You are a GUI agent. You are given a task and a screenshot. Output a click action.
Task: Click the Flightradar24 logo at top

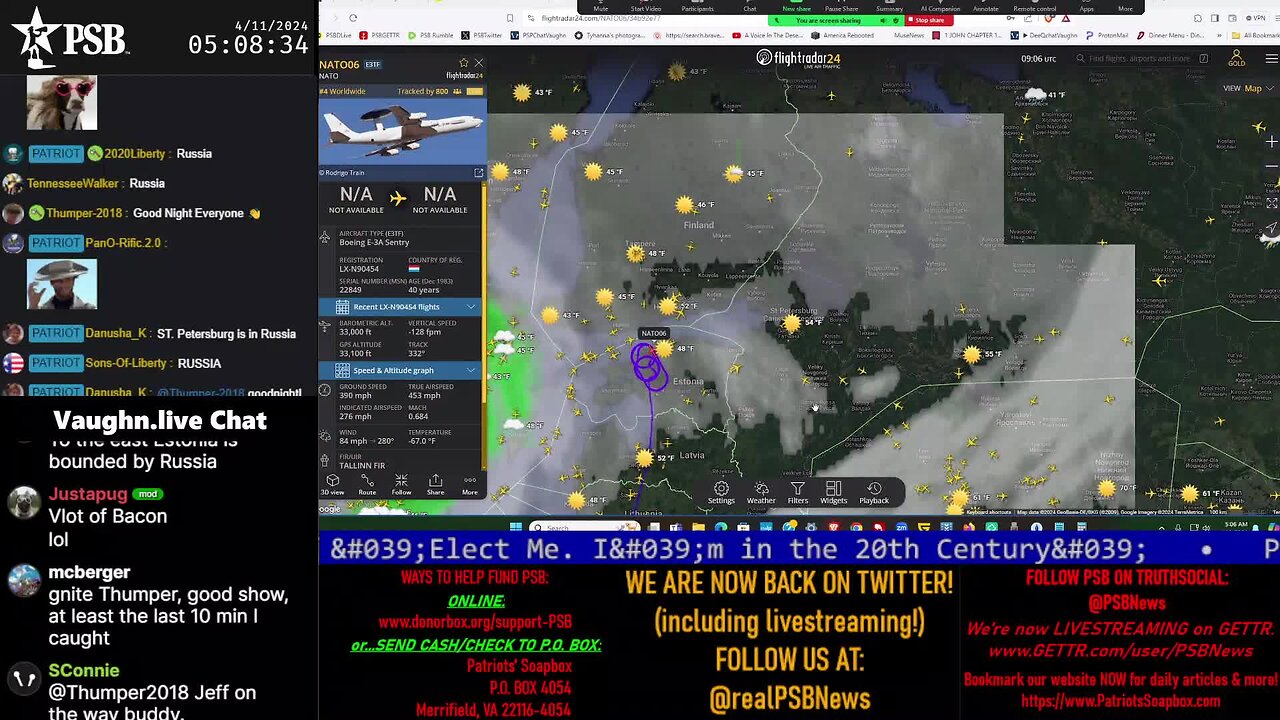point(797,58)
